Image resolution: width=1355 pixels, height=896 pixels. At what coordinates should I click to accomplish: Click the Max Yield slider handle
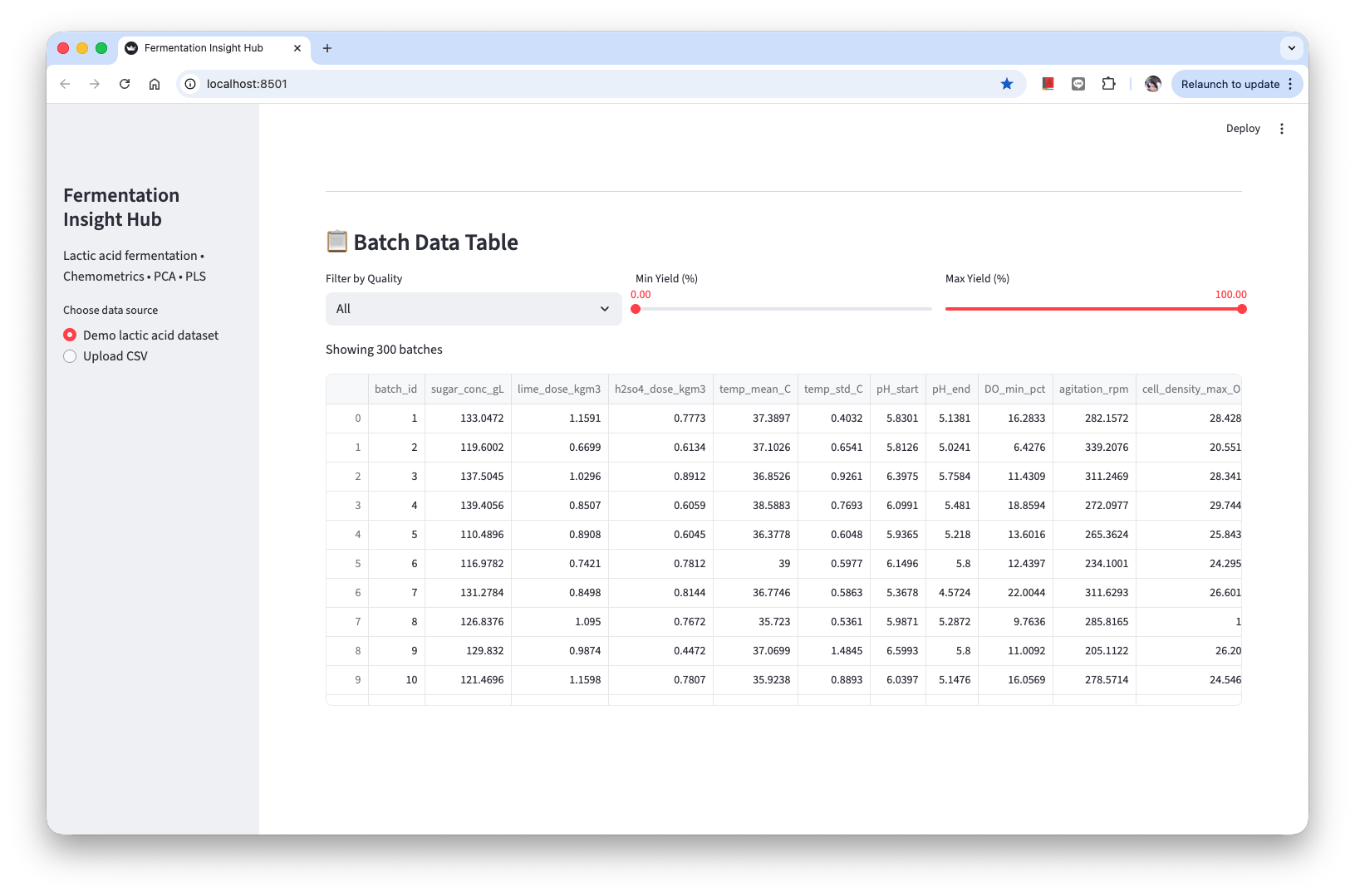pyautogui.click(x=1242, y=309)
